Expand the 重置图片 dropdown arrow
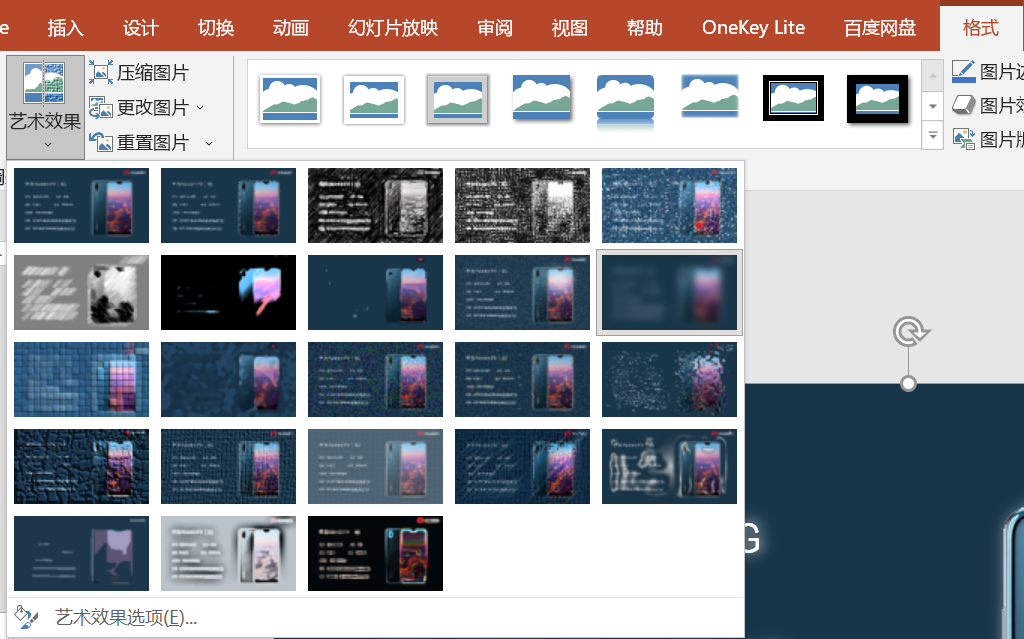The width and height of the screenshot is (1024, 639). (209, 142)
